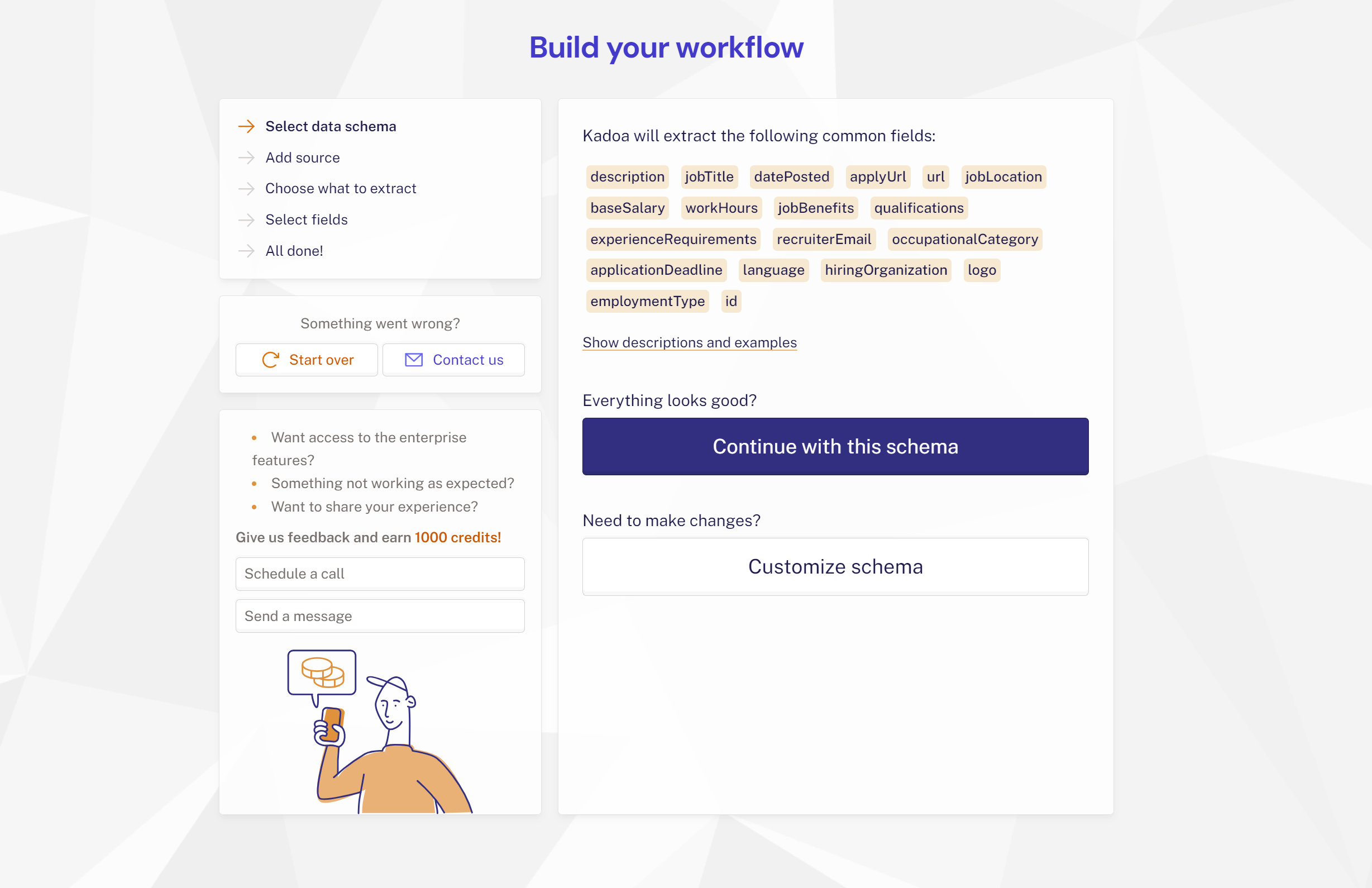Select the jobTitle field tag
This screenshot has width=1372, height=888.
click(709, 177)
